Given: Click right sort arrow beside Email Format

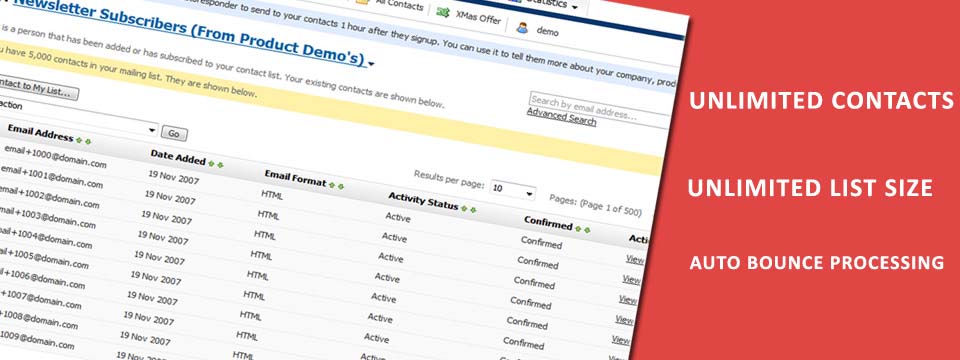Looking at the screenshot, I should [x=341, y=186].
